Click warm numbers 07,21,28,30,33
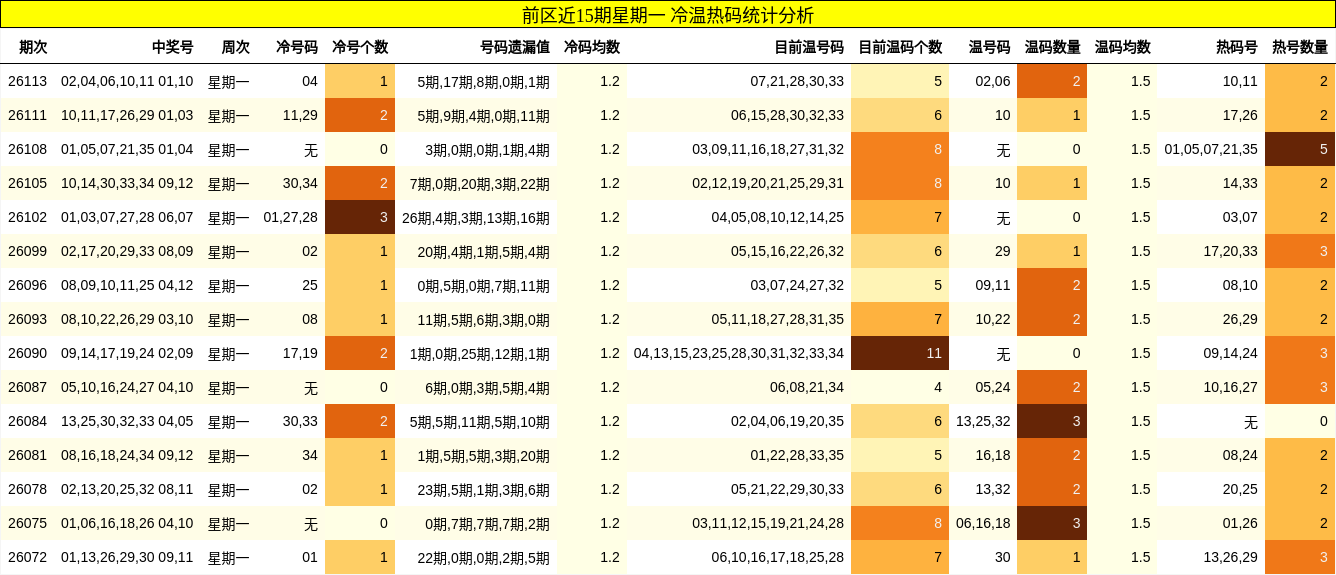The width and height of the screenshot is (1336, 575). pyautogui.click(x=797, y=82)
